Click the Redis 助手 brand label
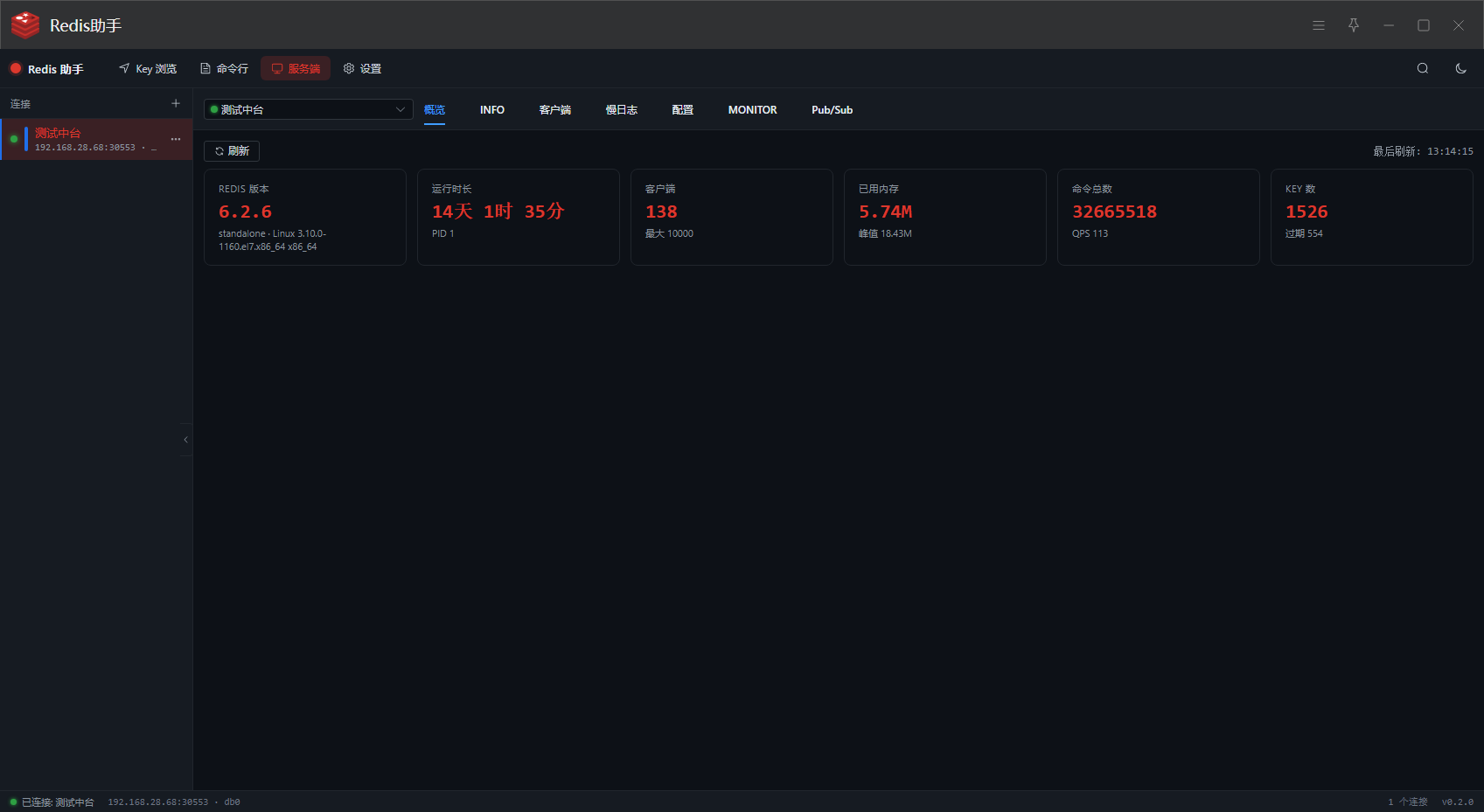Viewport: 1484px width, 812px height. coord(47,69)
